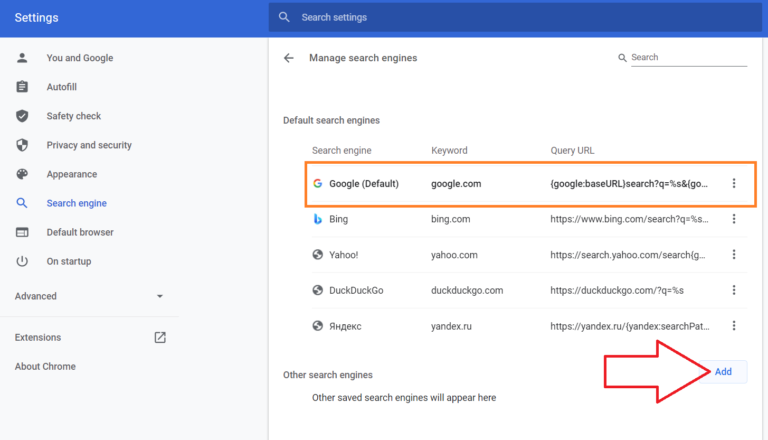This screenshot has height=440, width=768.
Task: Click the Add button for other search engines
Action: point(723,372)
